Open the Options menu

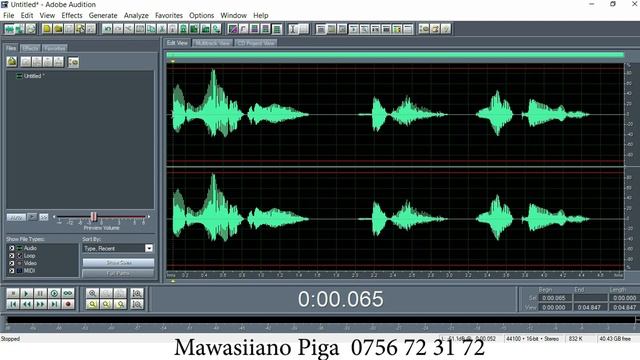[x=202, y=16]
